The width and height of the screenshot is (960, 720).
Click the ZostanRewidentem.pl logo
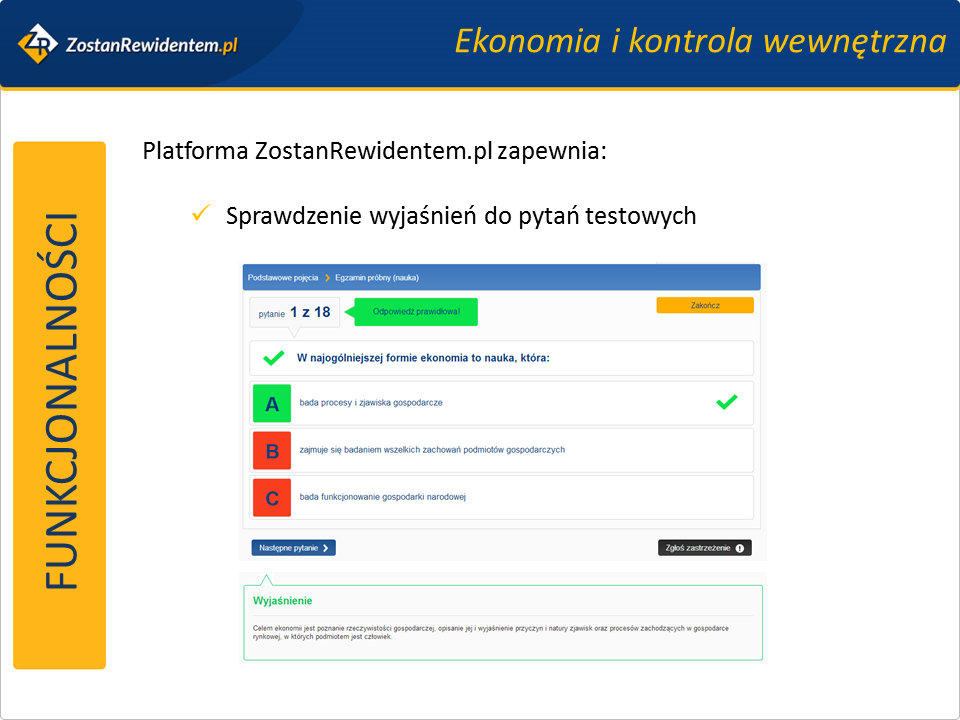pos(127,44)
